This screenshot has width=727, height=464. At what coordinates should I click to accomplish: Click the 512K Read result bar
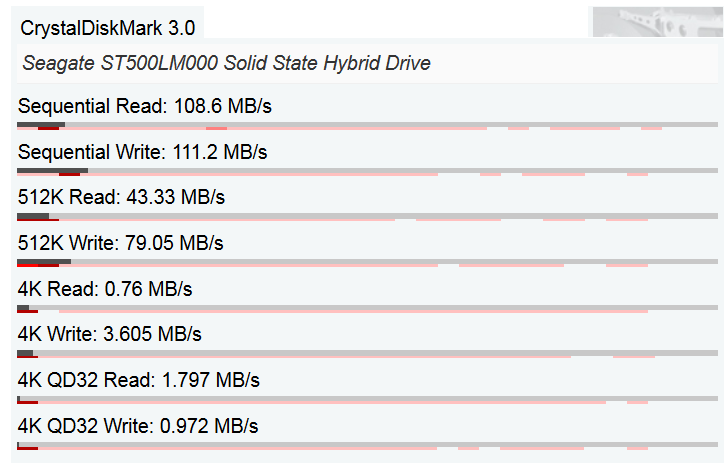367,216
